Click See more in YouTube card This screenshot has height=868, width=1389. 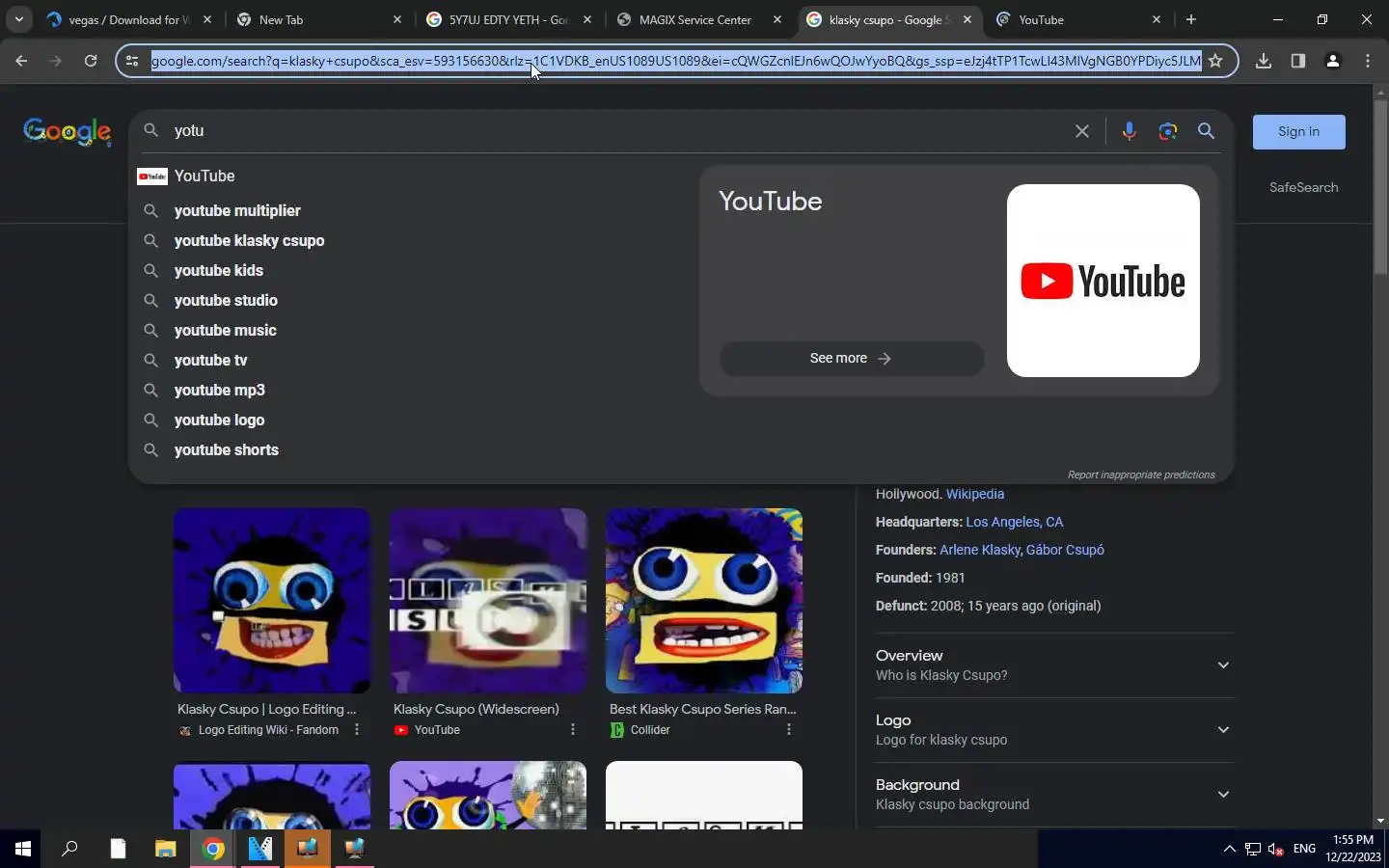(x=851, y=358)
